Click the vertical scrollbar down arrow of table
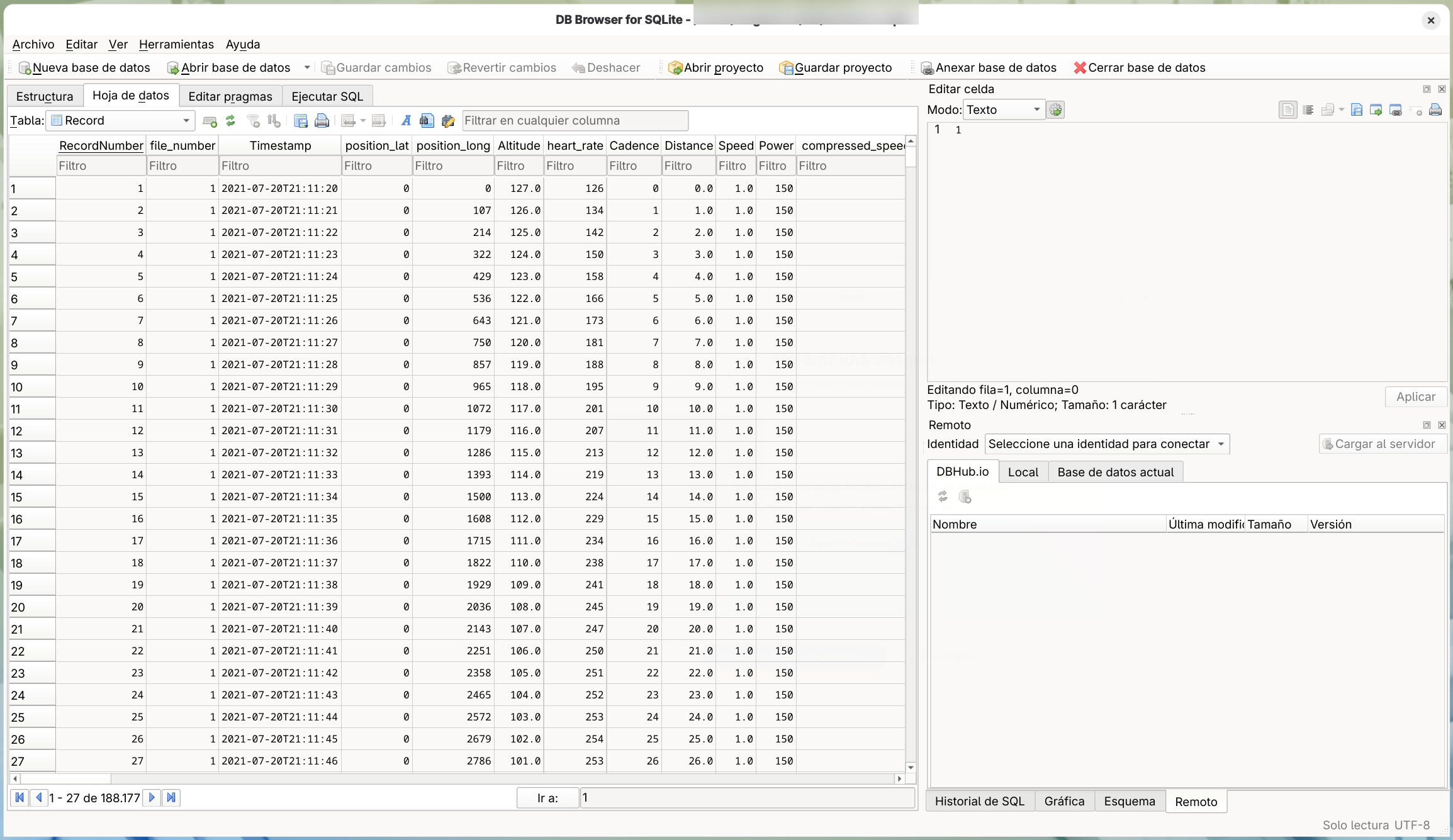 coord(910,767)
